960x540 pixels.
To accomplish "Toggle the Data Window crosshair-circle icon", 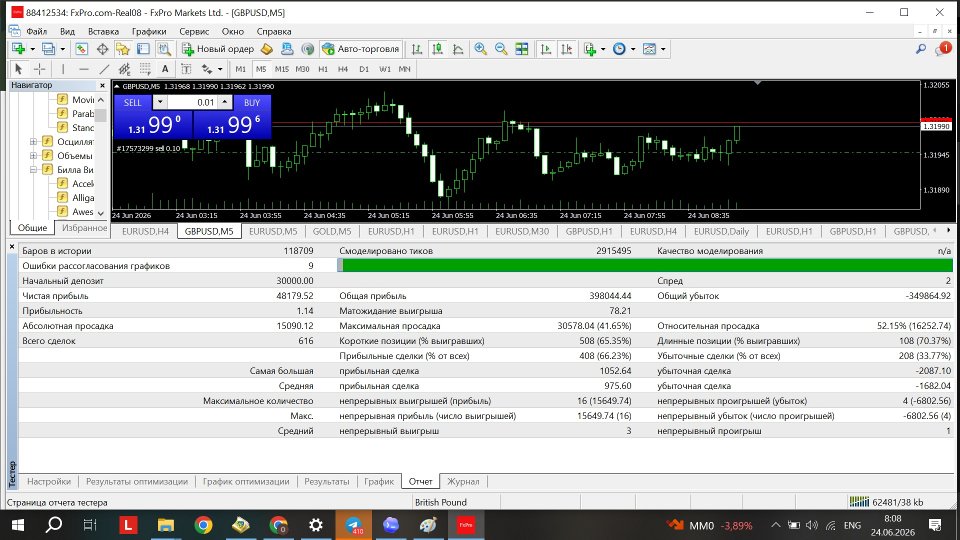I will (102, 49).
